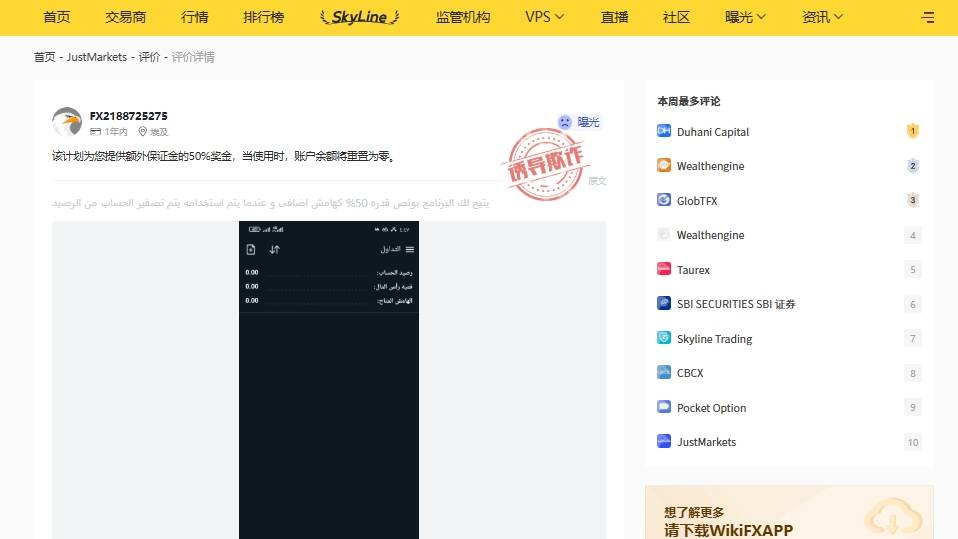Open the 行情 menu item
958x539 pixels.
click(194, 17)
